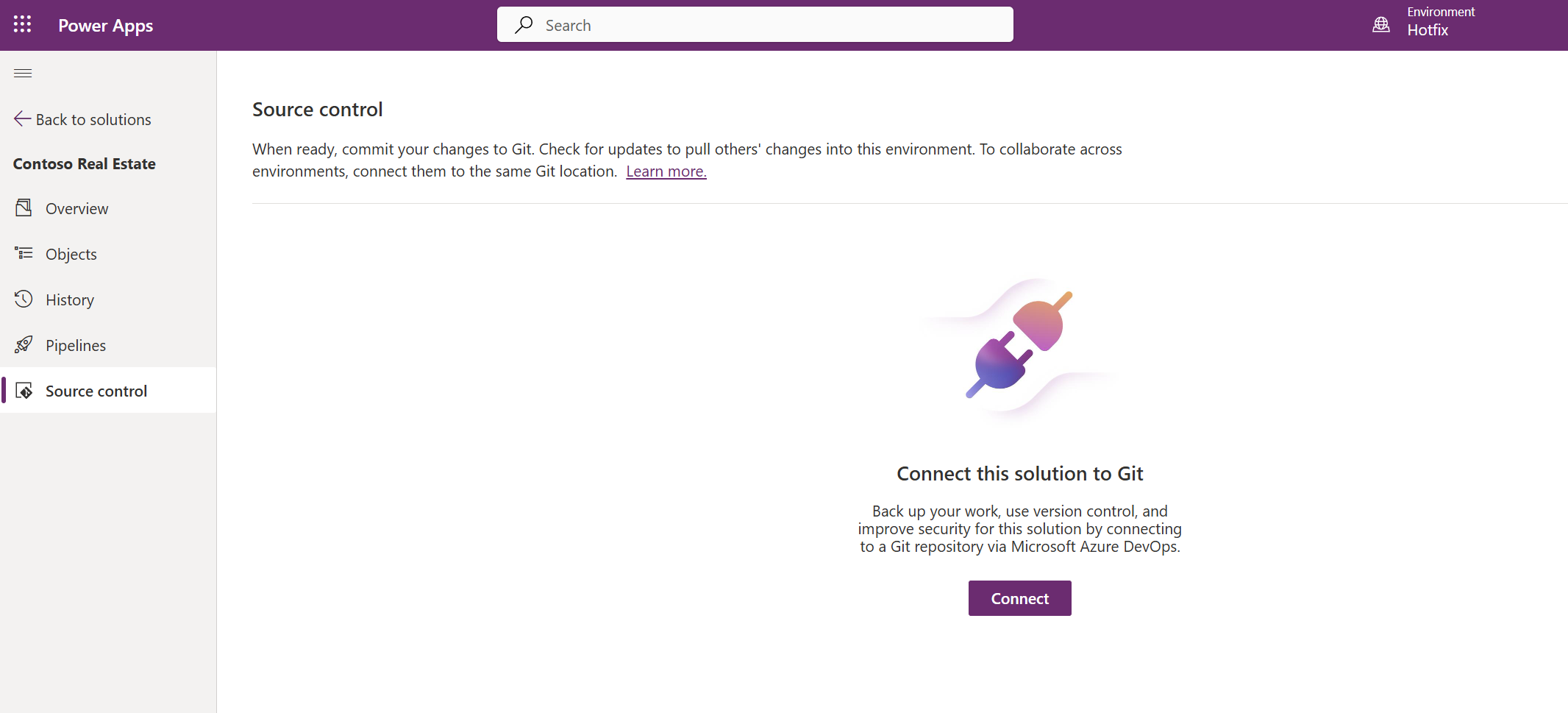This screenshot has height=713, width=1568.
Task: Open the Overview page
Action: pyautogui.click(x=108, y=208)
